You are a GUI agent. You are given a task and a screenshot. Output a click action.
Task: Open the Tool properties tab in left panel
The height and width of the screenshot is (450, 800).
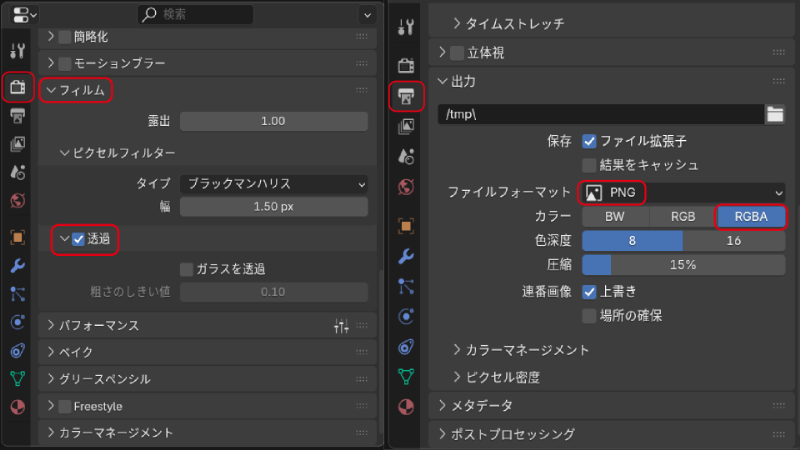17,51
